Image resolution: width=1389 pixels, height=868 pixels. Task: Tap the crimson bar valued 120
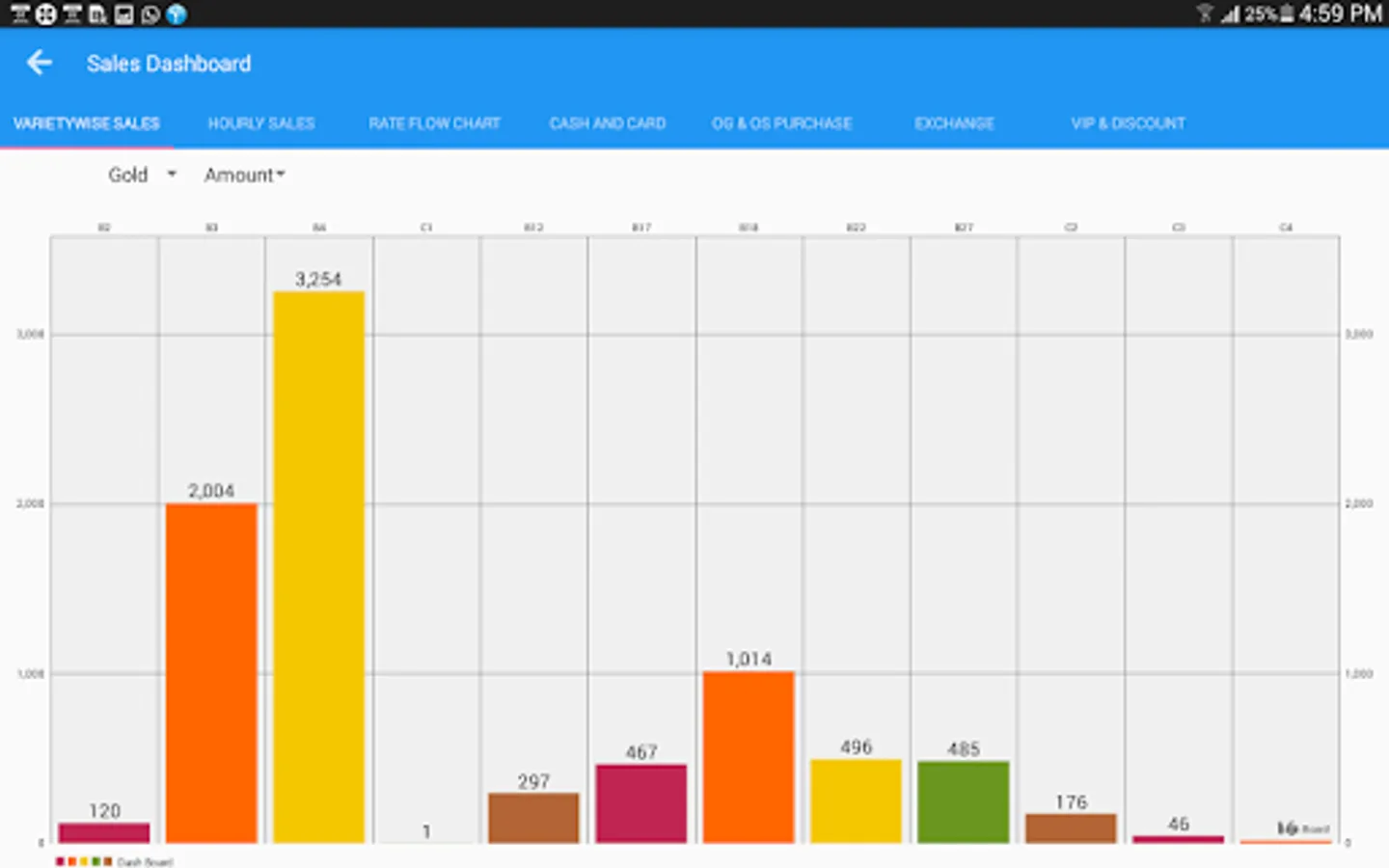click(x=104, y=833)
